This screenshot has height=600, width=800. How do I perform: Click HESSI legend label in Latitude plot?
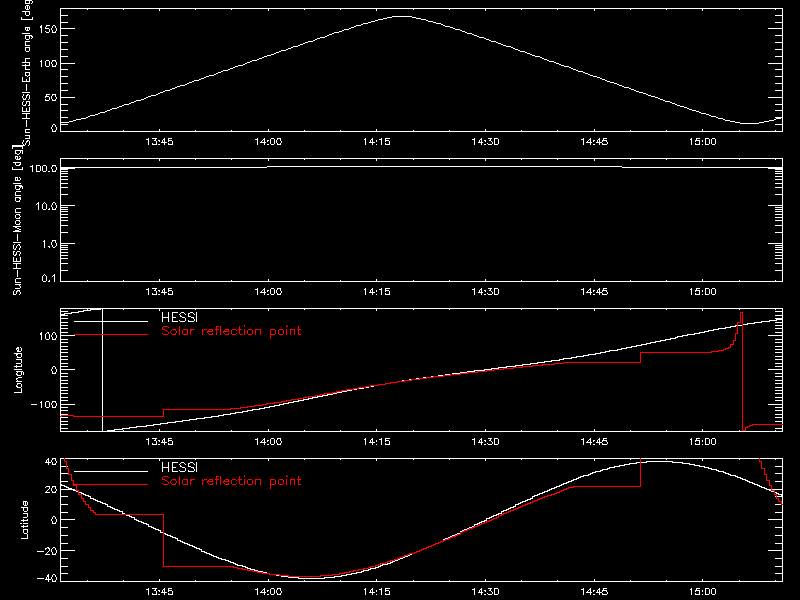click(179, 467)
